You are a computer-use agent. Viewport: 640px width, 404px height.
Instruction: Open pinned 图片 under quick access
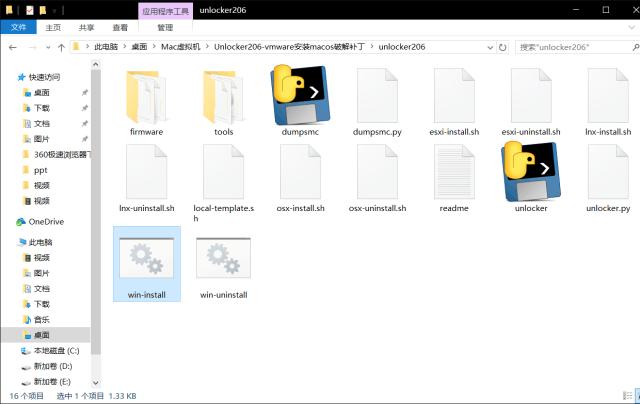pos(42,139)
